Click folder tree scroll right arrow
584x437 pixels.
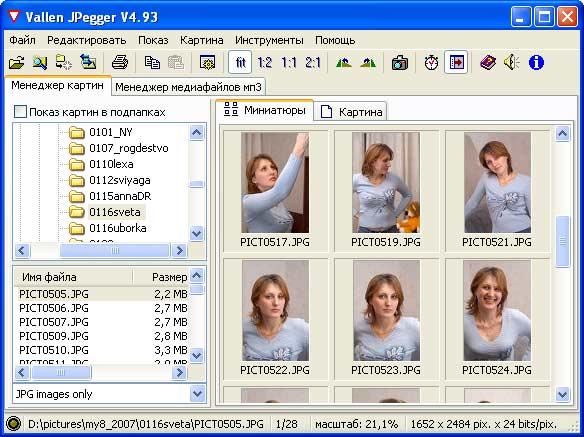(x=180, y=250)
